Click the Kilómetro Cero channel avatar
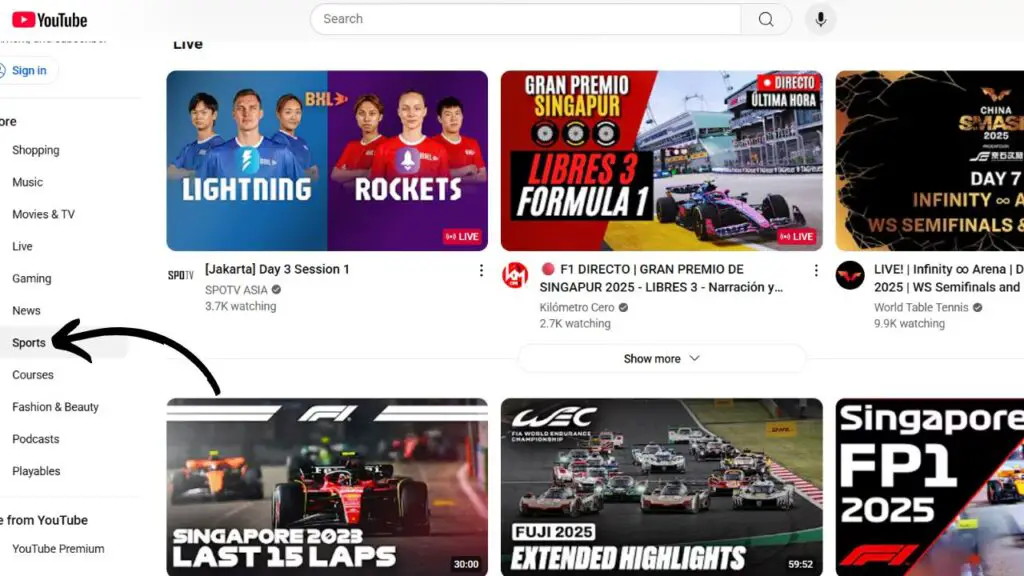This screenshot has width=1024, height=576. click(515, 275)
